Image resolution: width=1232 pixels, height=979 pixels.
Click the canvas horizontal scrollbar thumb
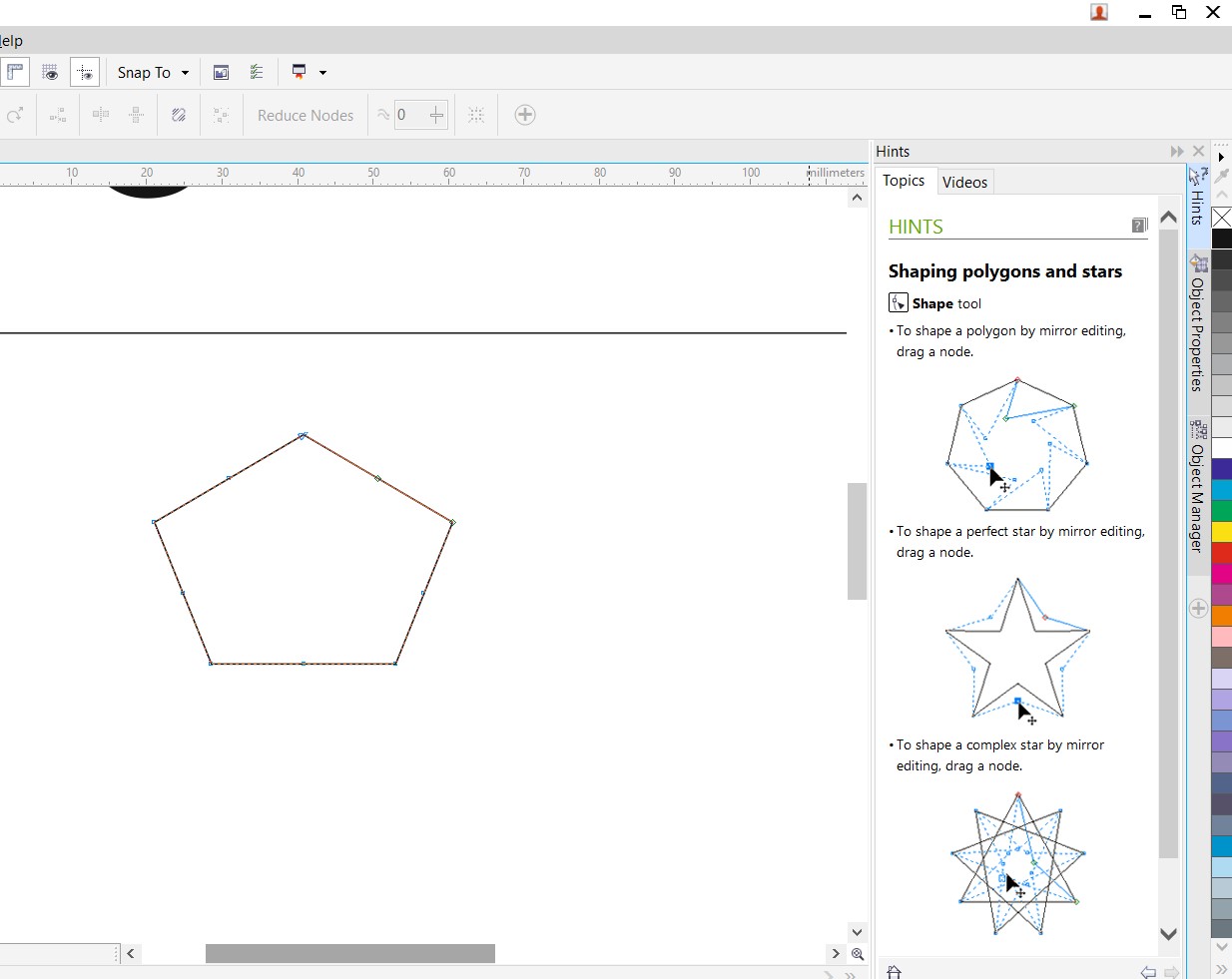350,954
